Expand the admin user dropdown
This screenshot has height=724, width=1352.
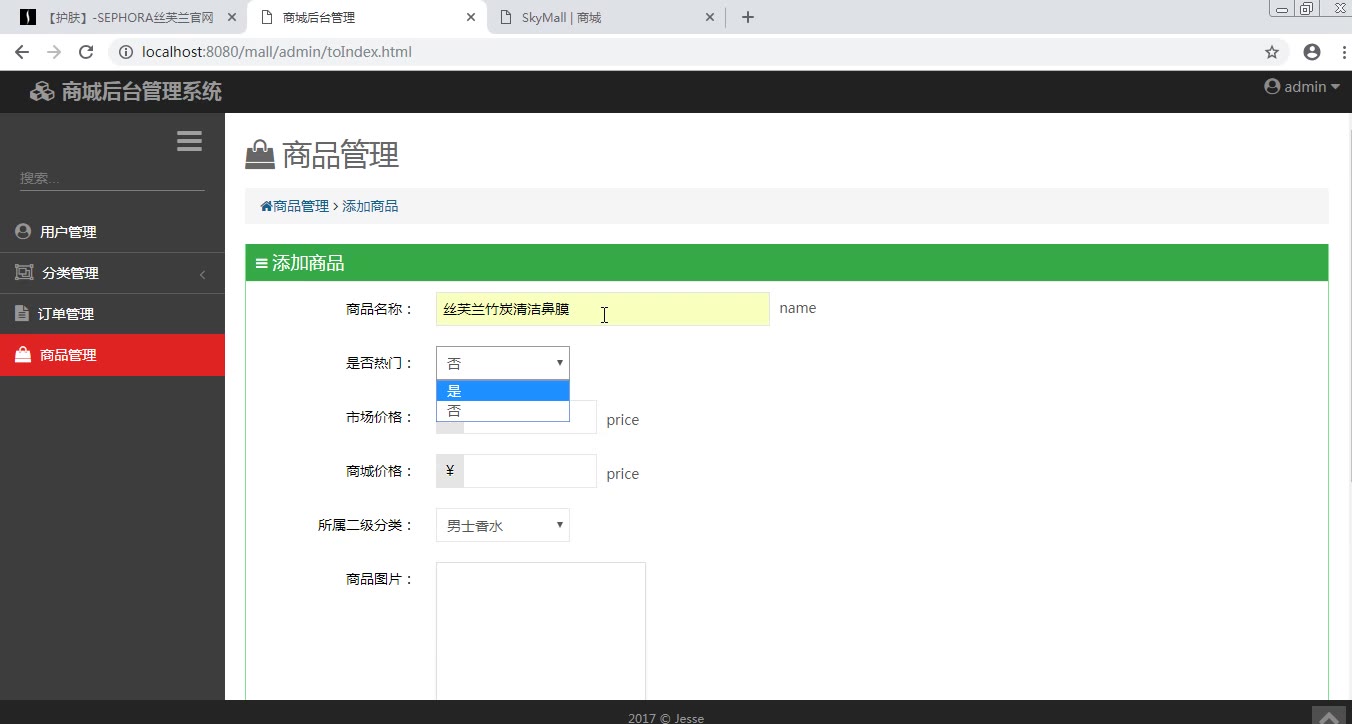click(1302, 87)
